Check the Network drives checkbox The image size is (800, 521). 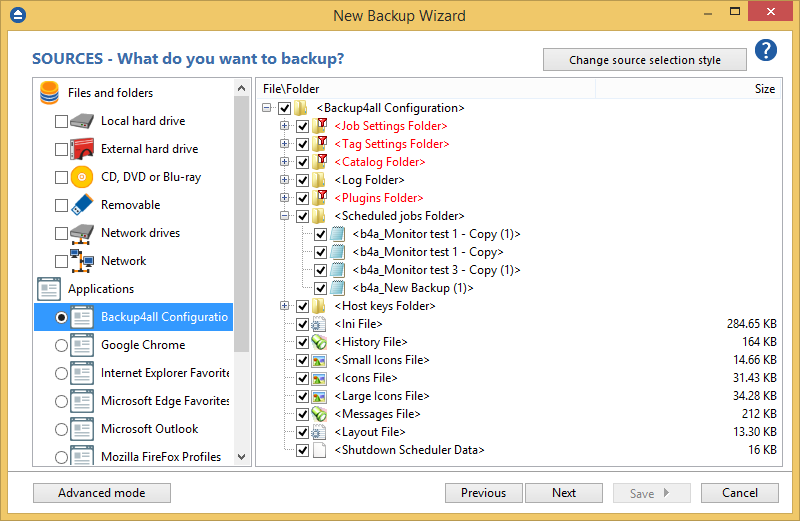click(61, 233)
